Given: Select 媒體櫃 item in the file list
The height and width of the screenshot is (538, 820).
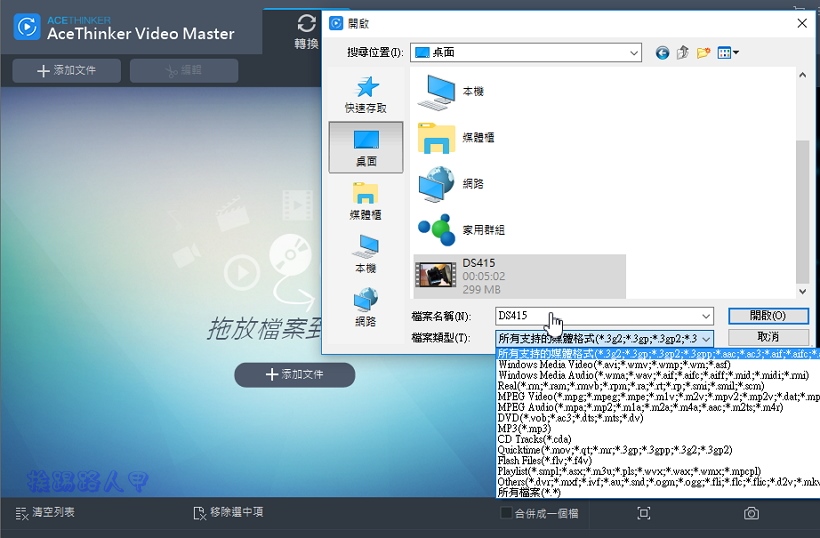Looking at the screenshot, I should (x=456, y=138).
